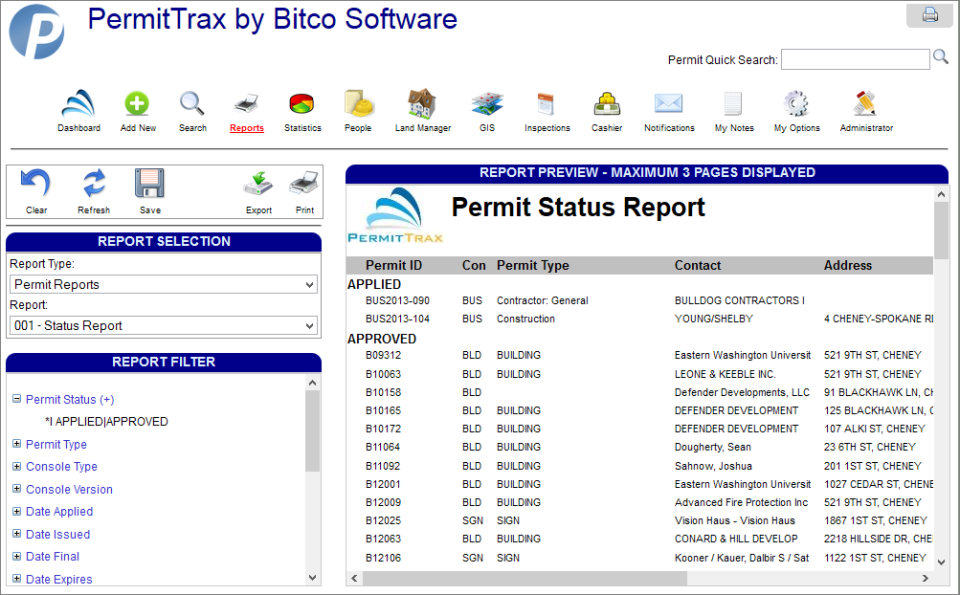Viewport: 960px width, 595px height.
Task: Open the My Options gear icon
Action: (x=797, y=103)
